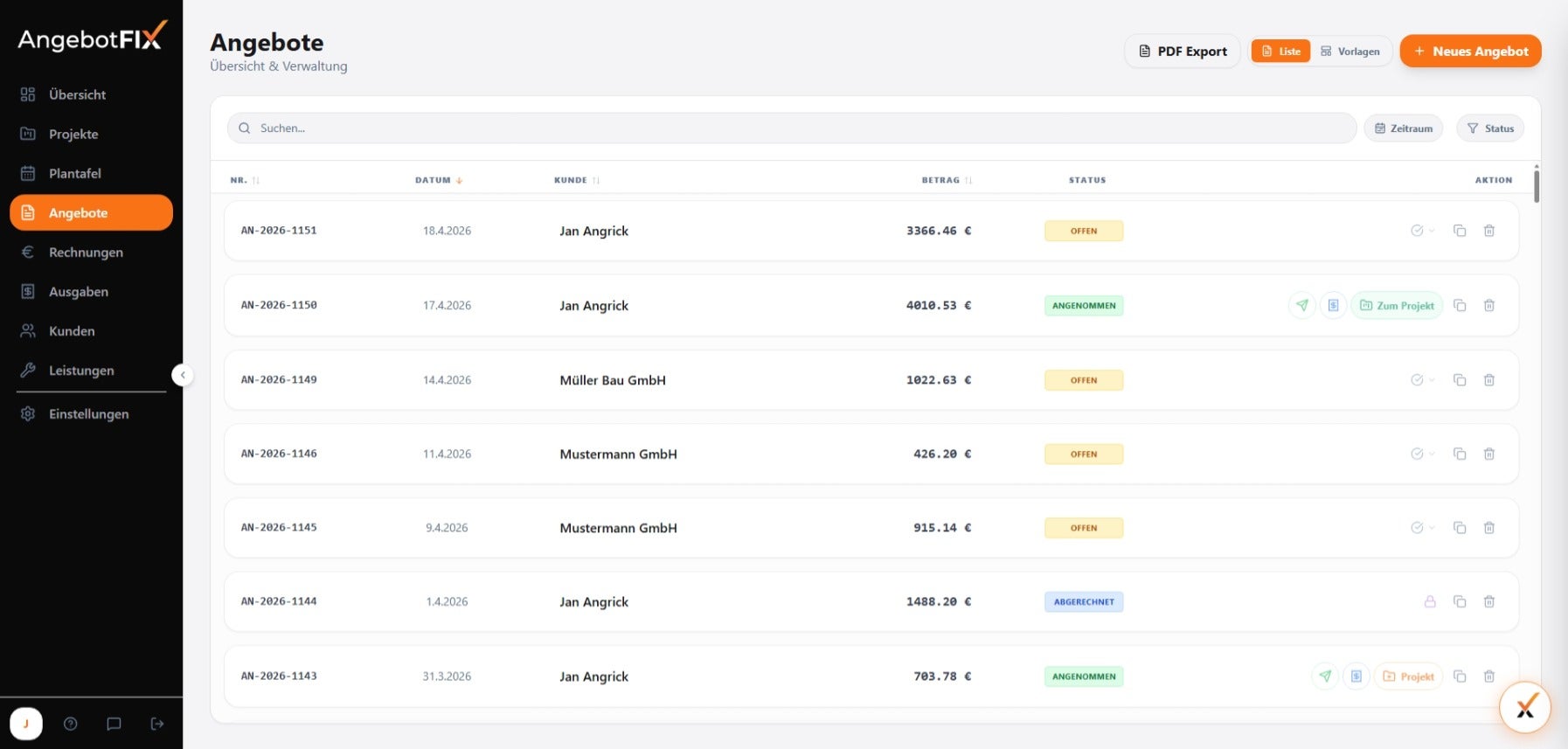The height and width of the screenshot is (749, 1568).
Task: Click the send icon for AN-2026-1143
Action: pos(1325,676)
